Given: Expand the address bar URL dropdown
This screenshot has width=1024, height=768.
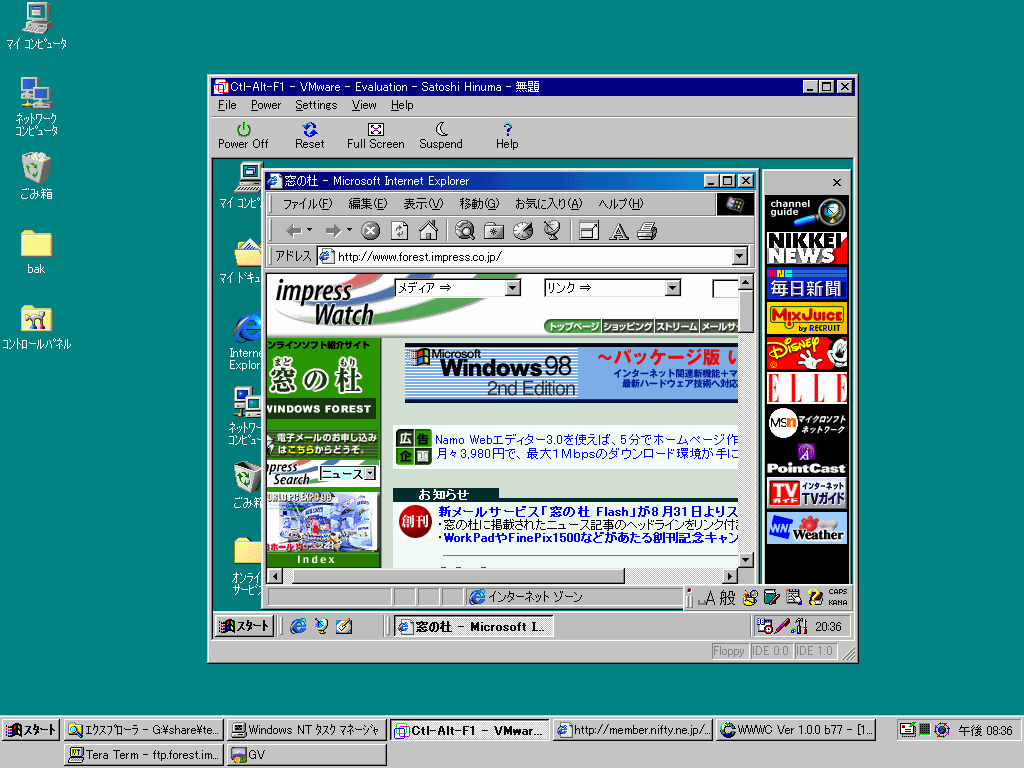Looking at the screenshot, I should tap(740, 256).
